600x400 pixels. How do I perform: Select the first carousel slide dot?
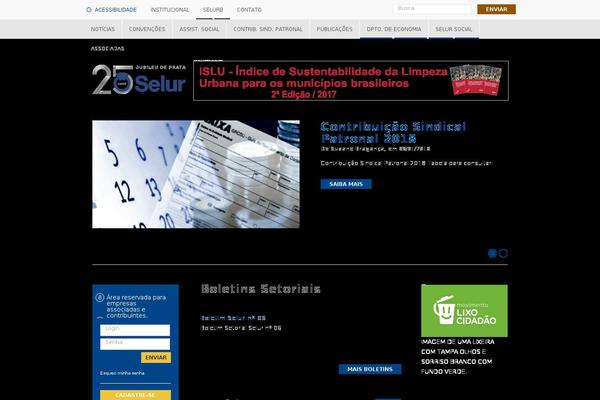492,253
